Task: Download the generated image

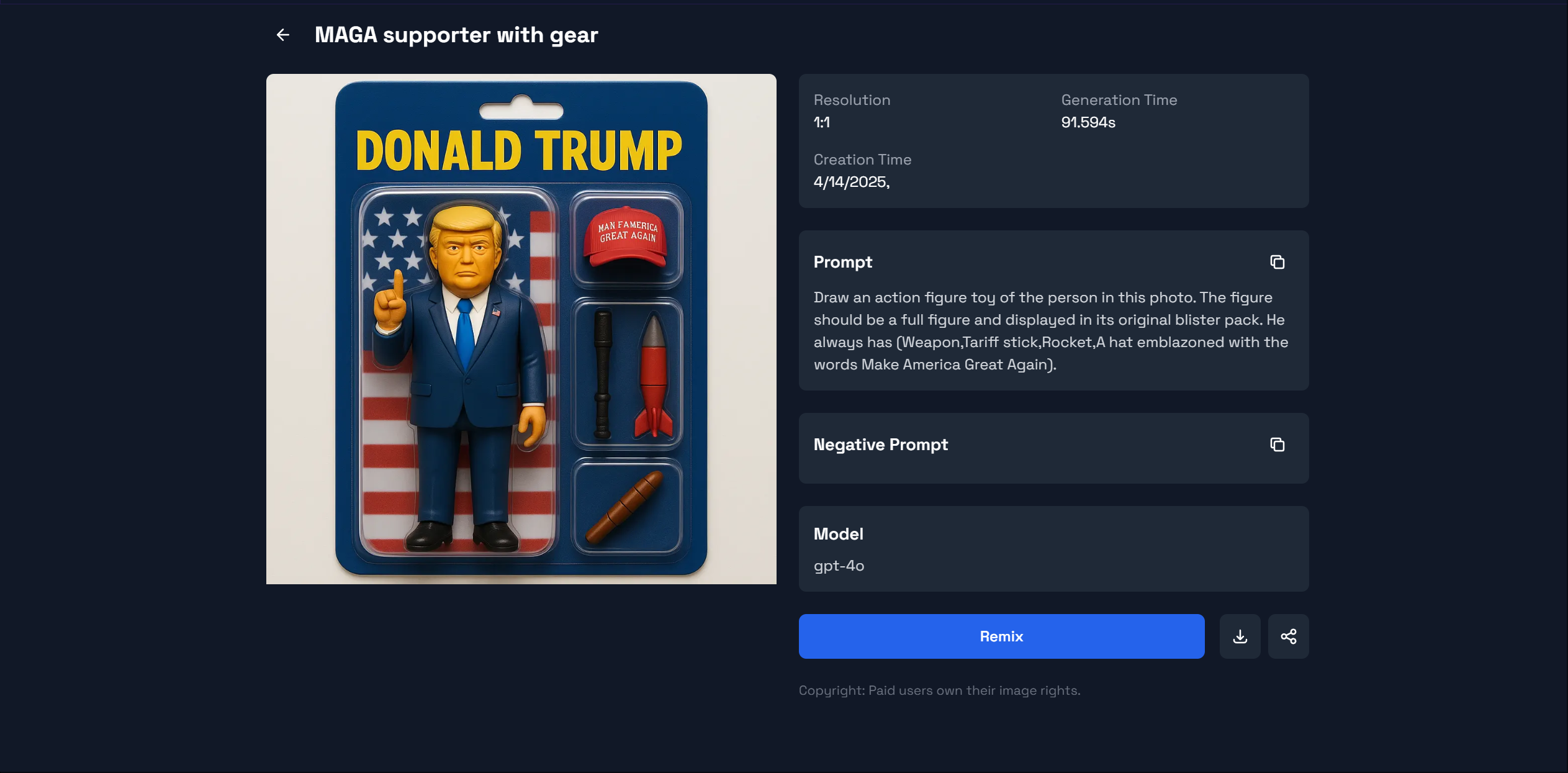Action: tap(1240, 636)
